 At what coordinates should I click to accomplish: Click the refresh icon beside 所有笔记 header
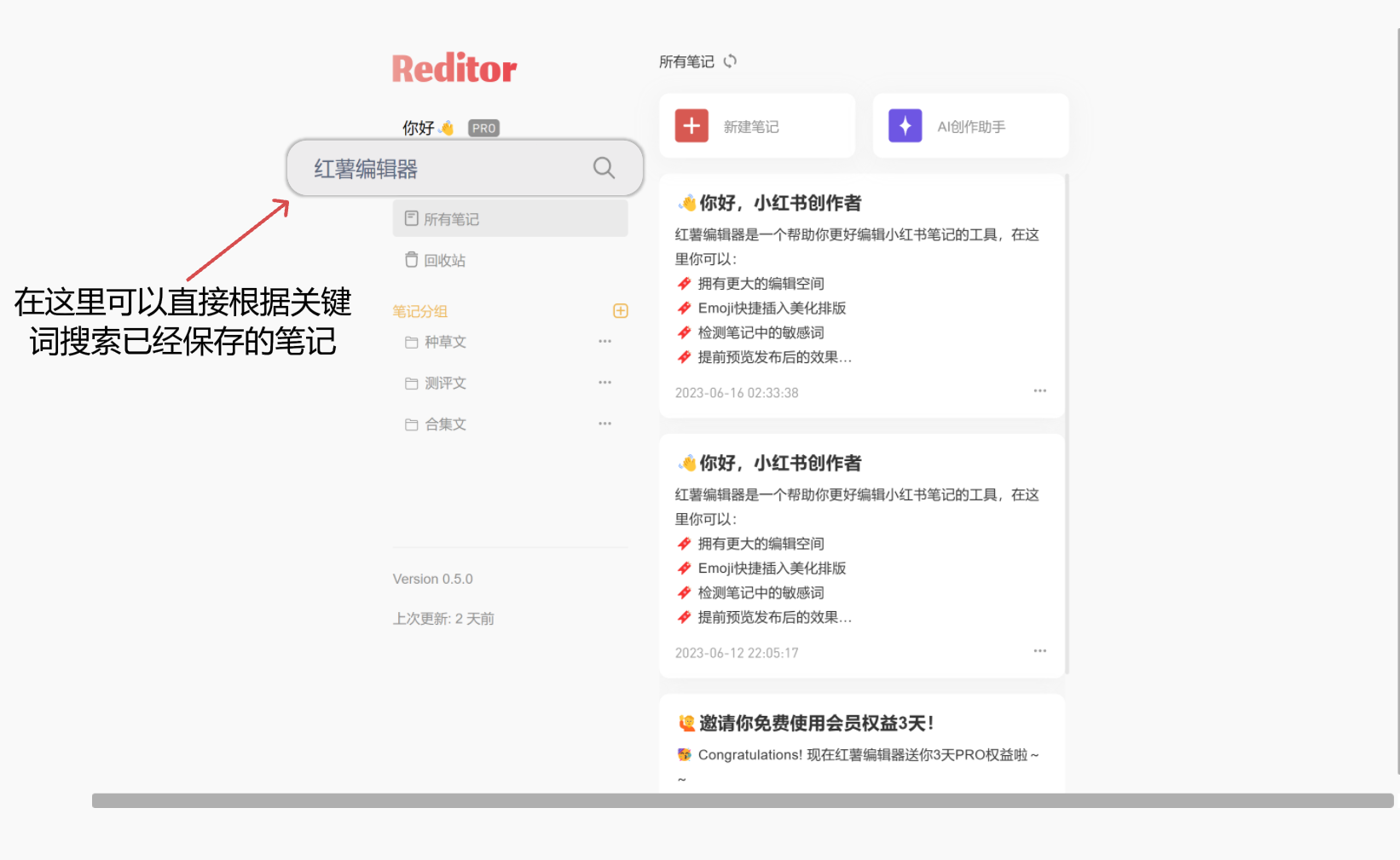[x=730, y=61]
